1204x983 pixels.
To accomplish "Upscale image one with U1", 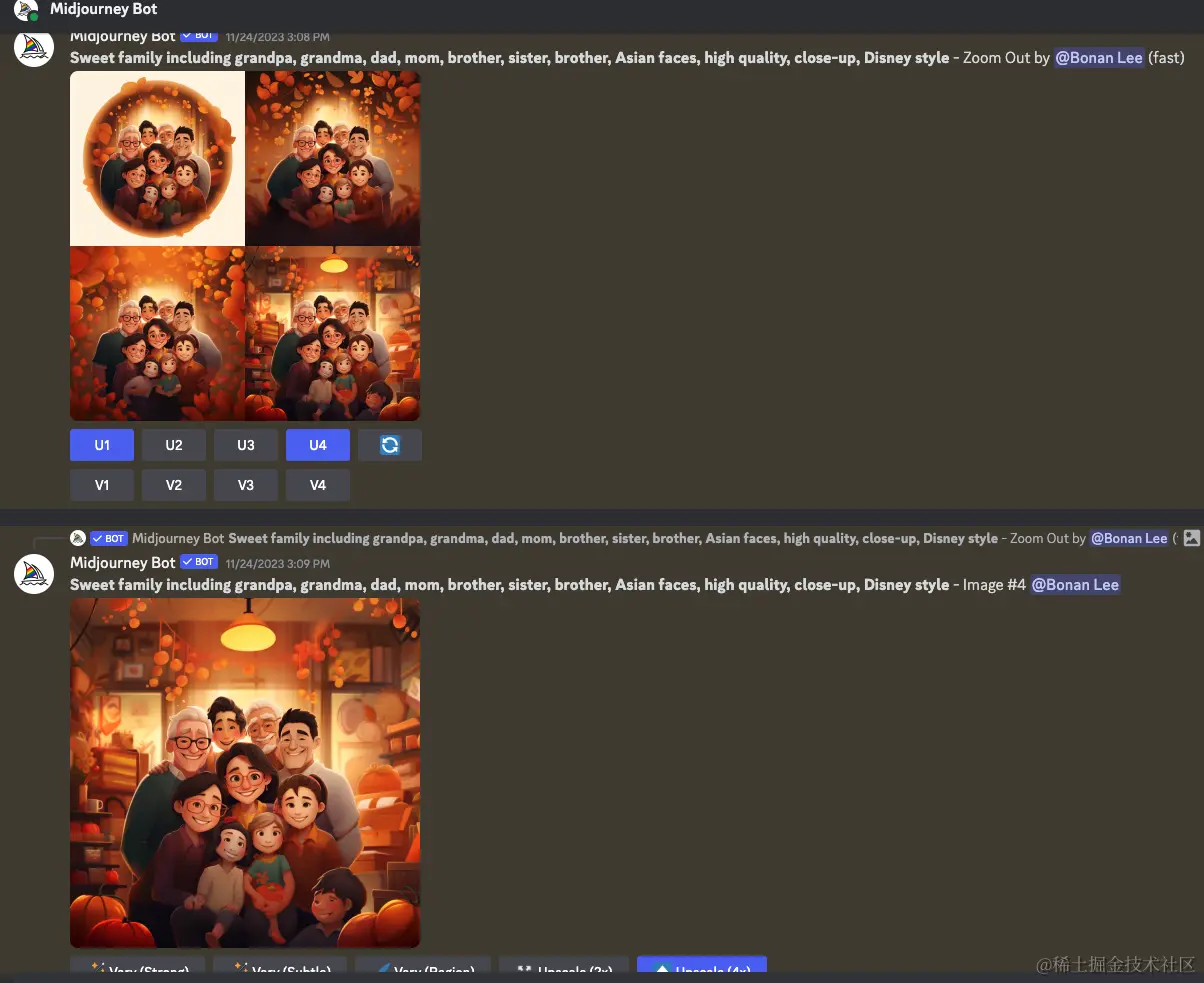I will pyautogui.click(x=102, y=445).
